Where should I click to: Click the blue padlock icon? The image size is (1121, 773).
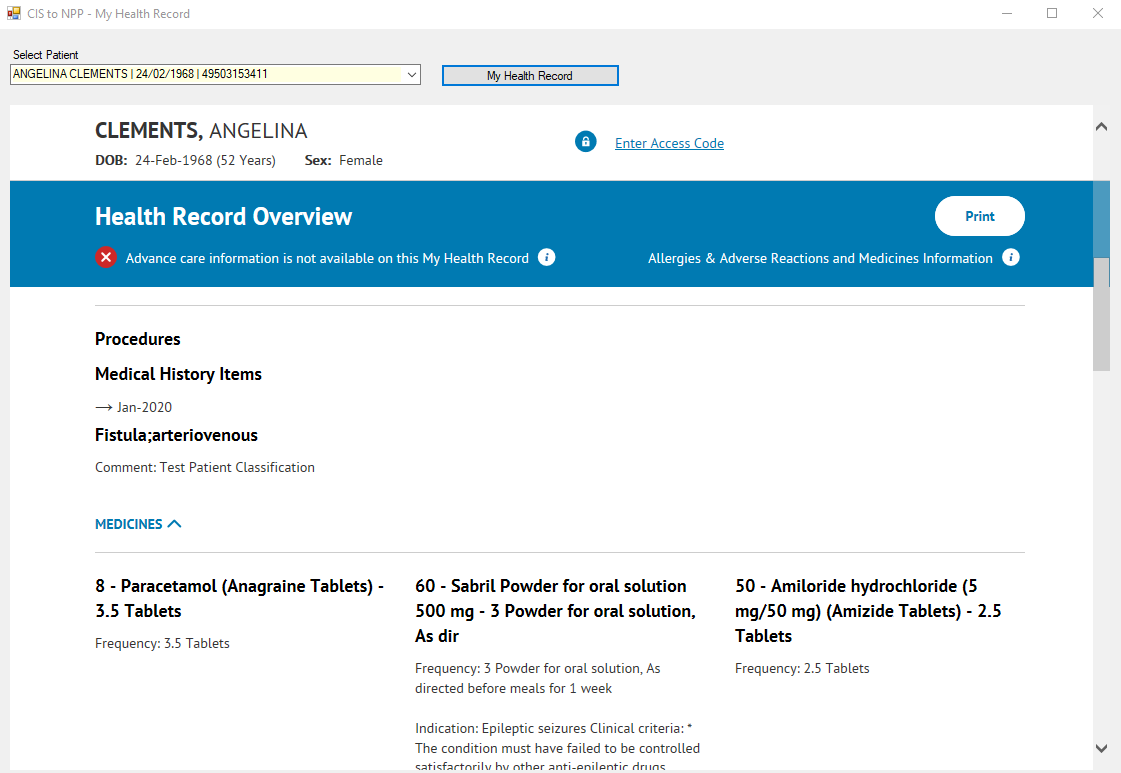pos(585,142)
